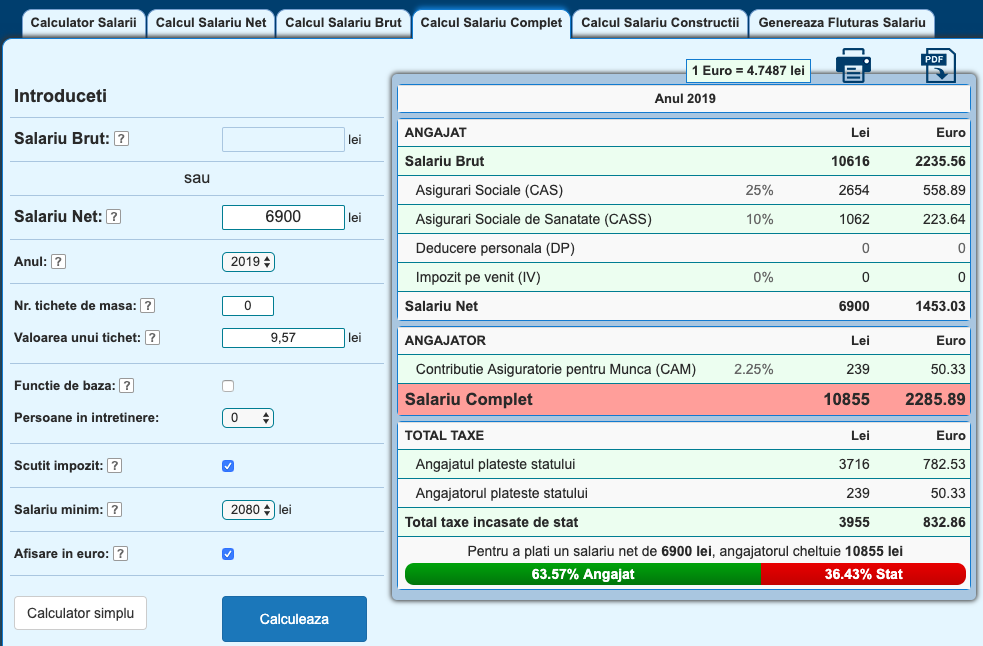This screenshot has height=646, width=983.
Task: Click help icon next to Salariu Brut
Action: pos(121,139)
